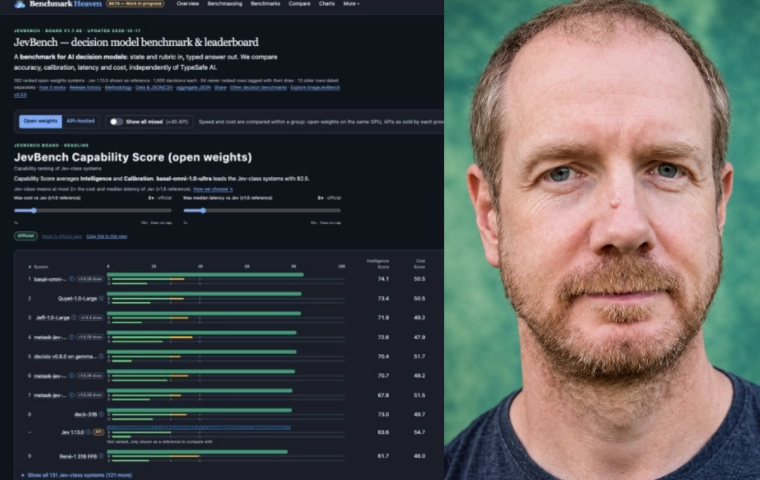Open Explore ImageJevBench link

pyautogui.click(x=315, y=88)
